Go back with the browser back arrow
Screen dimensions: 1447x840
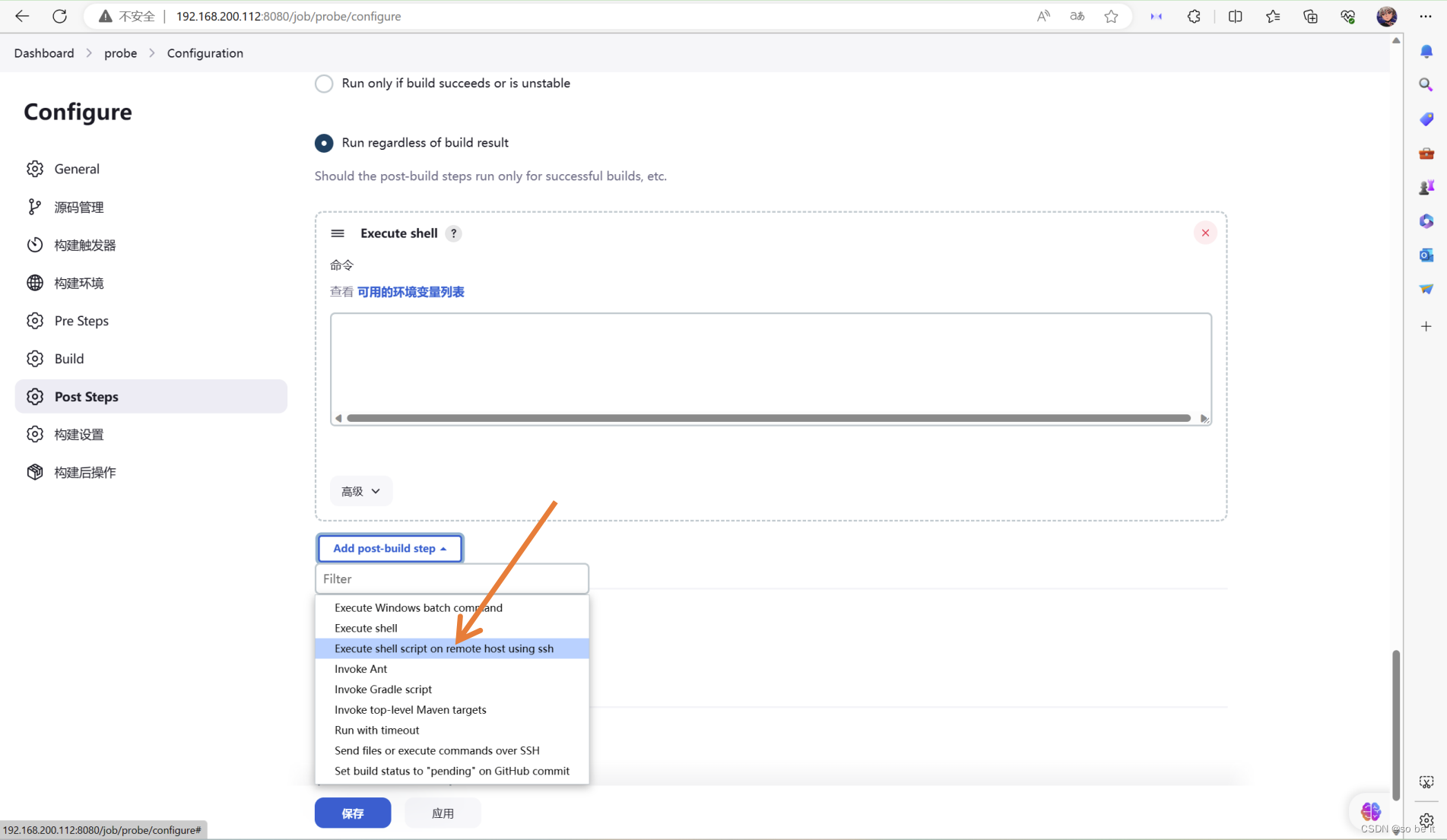tap(22, 16)
